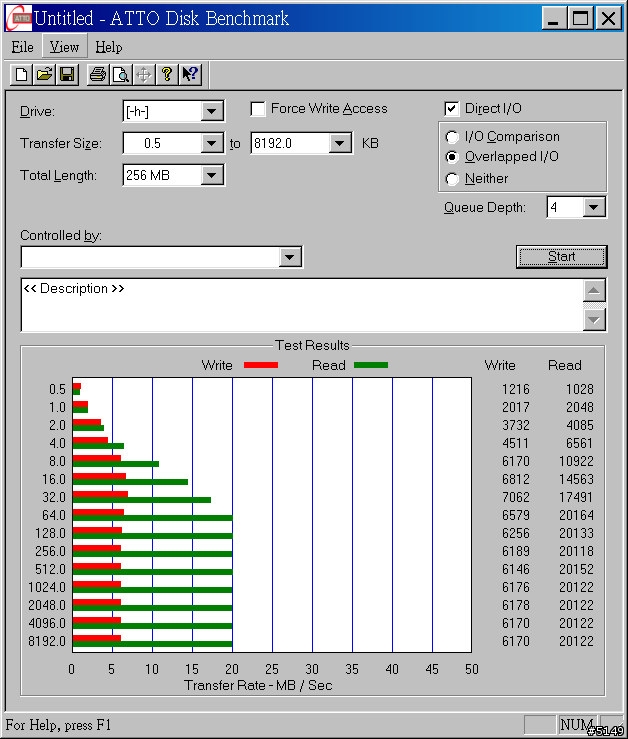Select the Overlapped I/O radio button
628x739 pixels.
[452, 157]
